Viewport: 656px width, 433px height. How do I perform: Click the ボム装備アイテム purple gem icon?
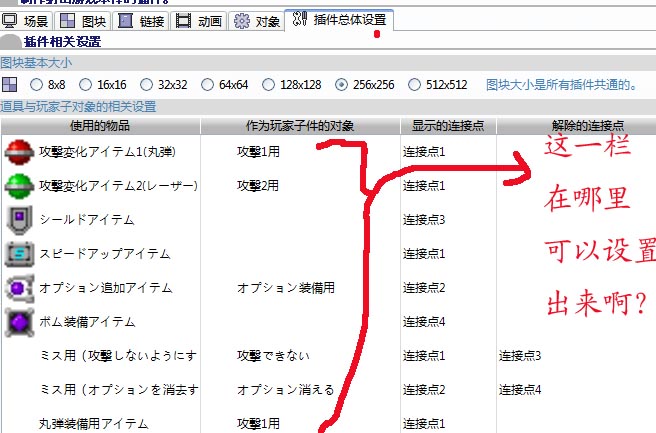pos(19,322)
